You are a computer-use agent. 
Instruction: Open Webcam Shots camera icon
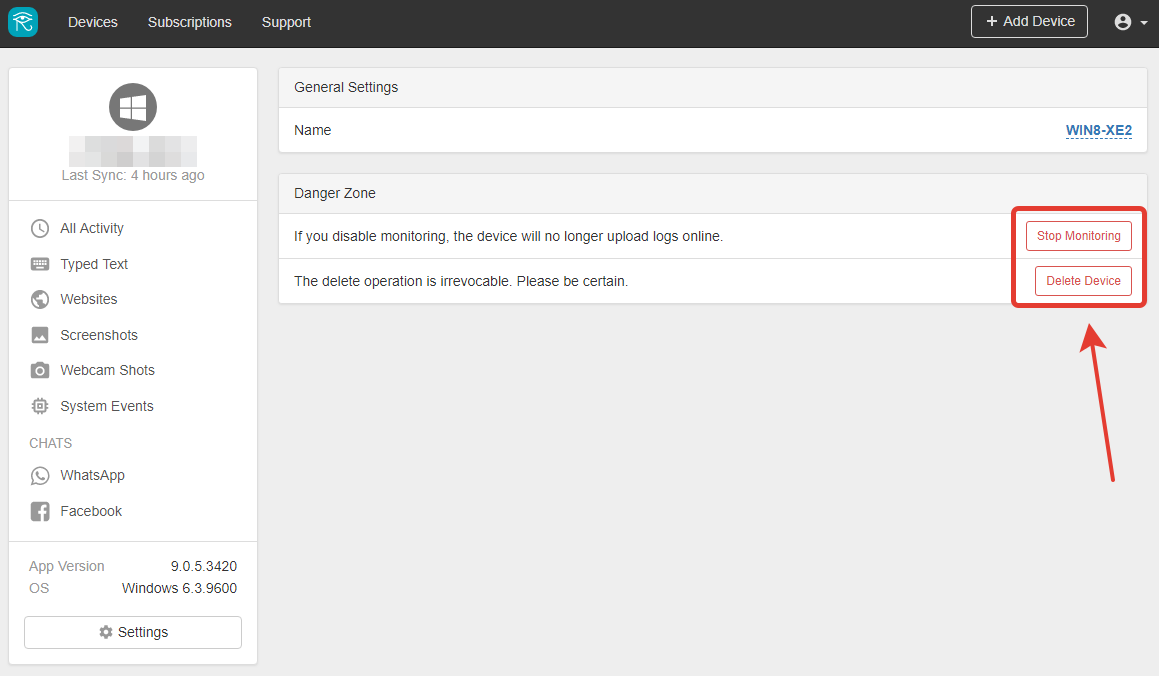pos(40,370)
